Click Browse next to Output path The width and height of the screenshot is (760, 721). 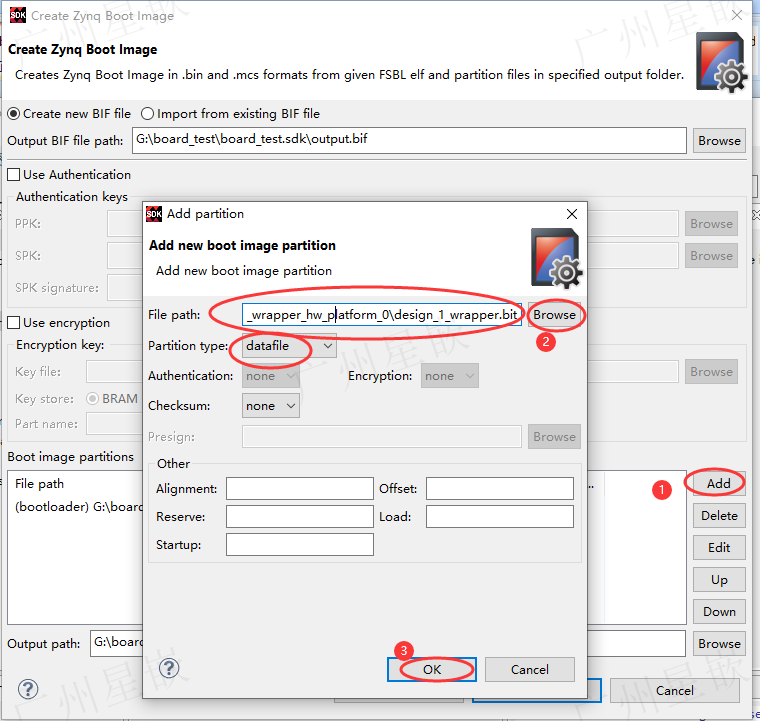pos(719,644)
